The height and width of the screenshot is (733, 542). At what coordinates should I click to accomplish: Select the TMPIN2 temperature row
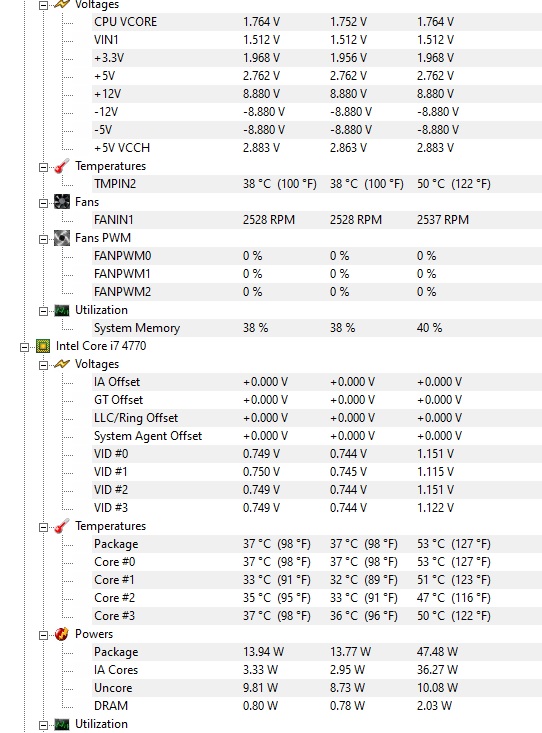317,184
